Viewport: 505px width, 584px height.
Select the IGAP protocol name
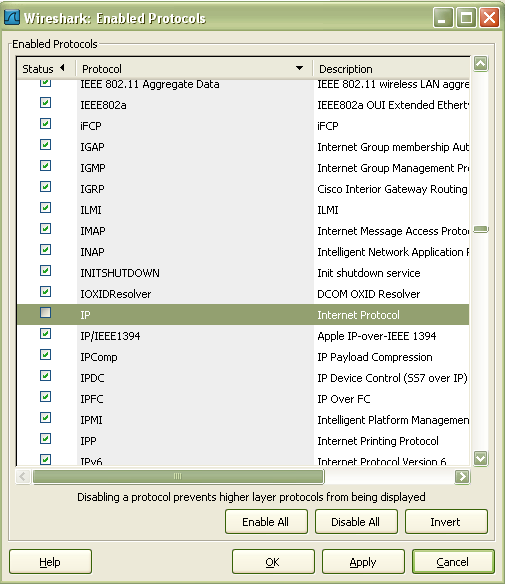tap(92, 147)
